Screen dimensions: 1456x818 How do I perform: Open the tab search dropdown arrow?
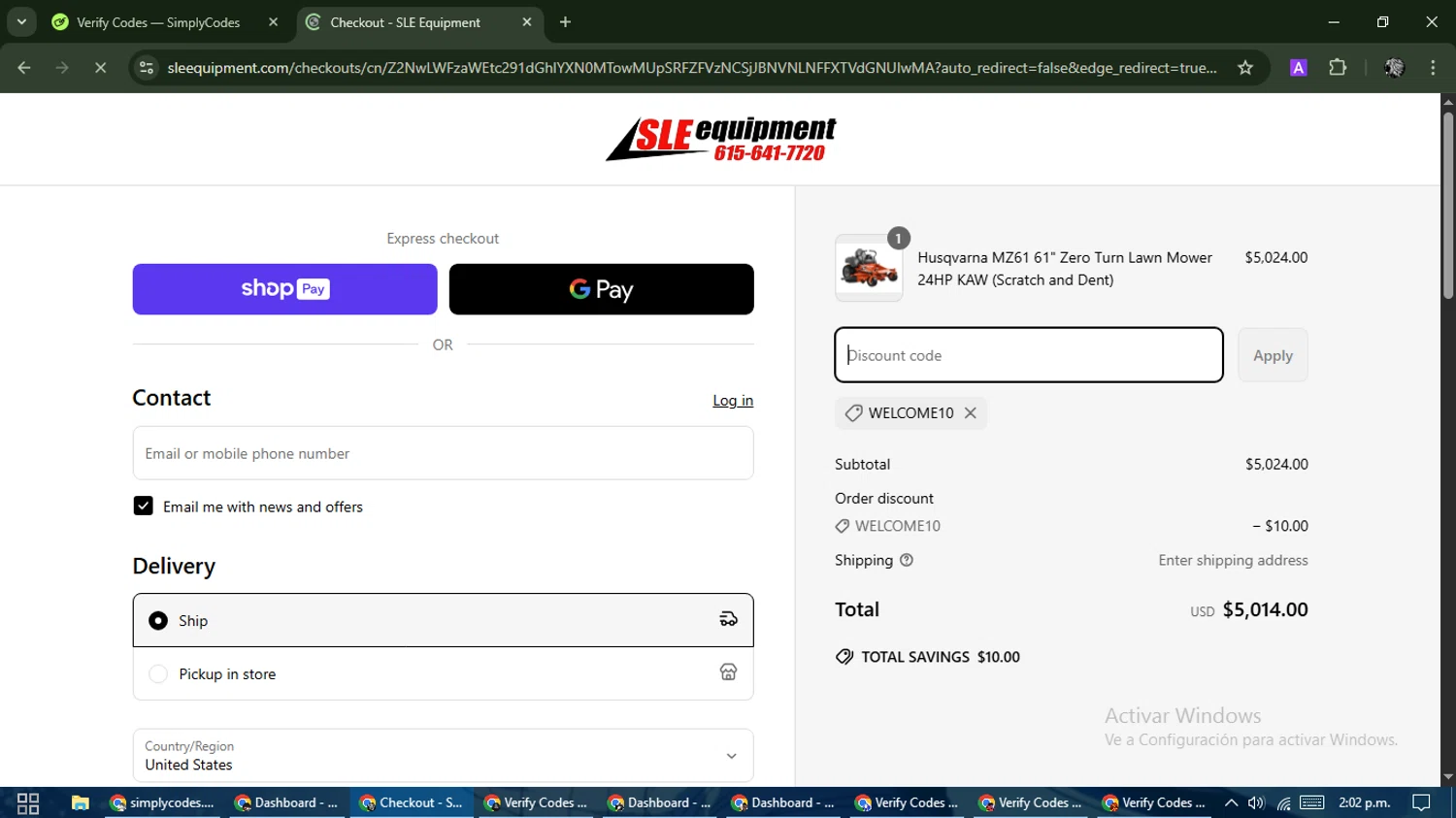(21, 22)
